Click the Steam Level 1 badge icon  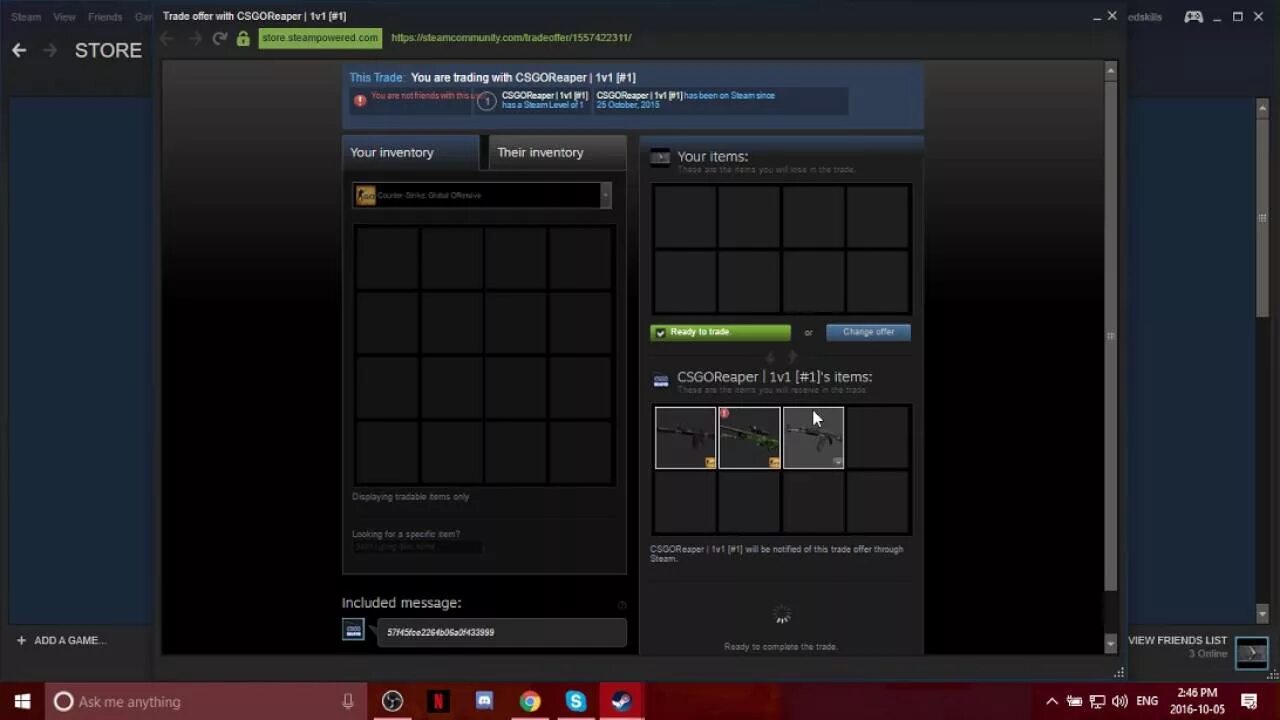tap(486, 101)
